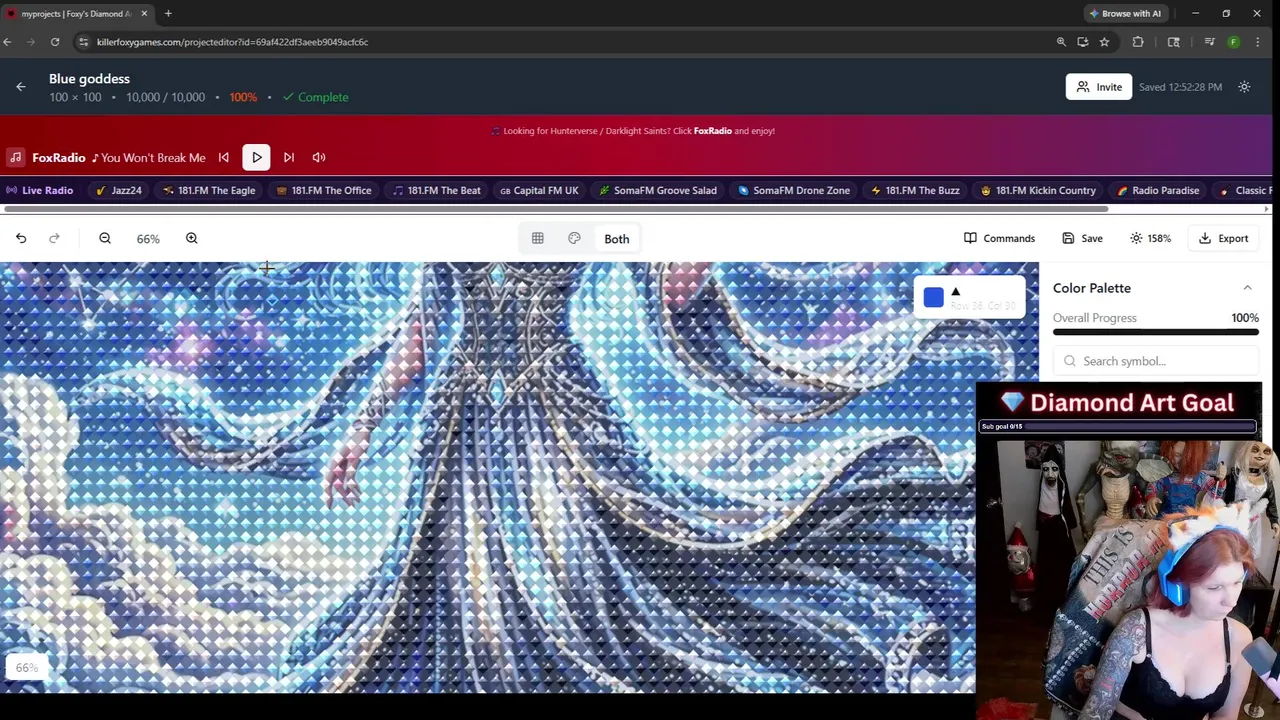Click the FoxRadio music note icon
This screenshot has height=720, width=1280.
[16, 157]
